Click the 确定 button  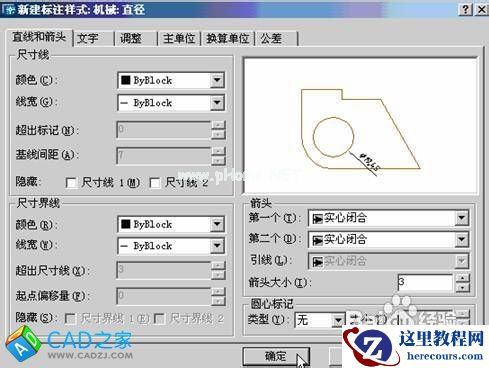click(276, 356)
